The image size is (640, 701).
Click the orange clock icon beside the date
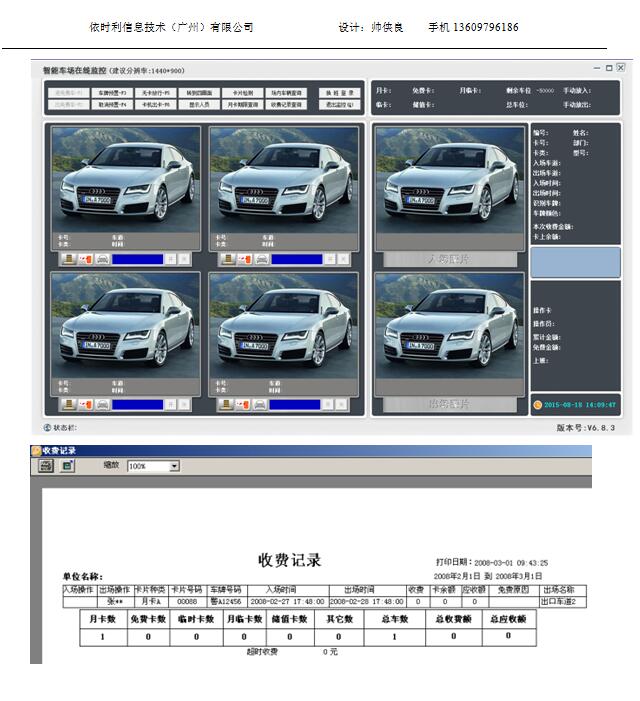[537, 405]
